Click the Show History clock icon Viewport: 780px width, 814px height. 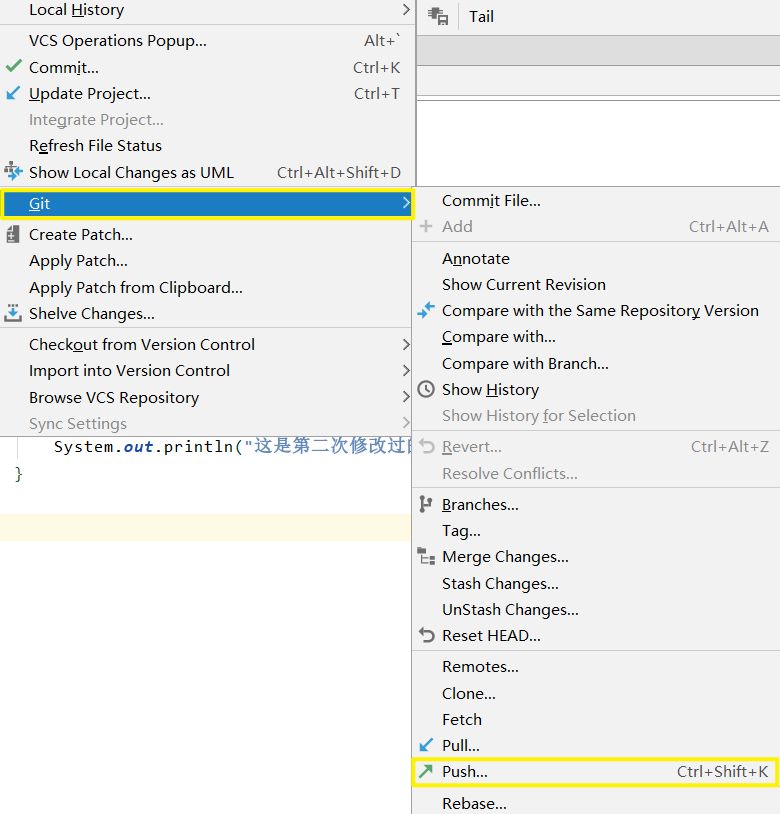pyautogui.click(x=426, y=389)
